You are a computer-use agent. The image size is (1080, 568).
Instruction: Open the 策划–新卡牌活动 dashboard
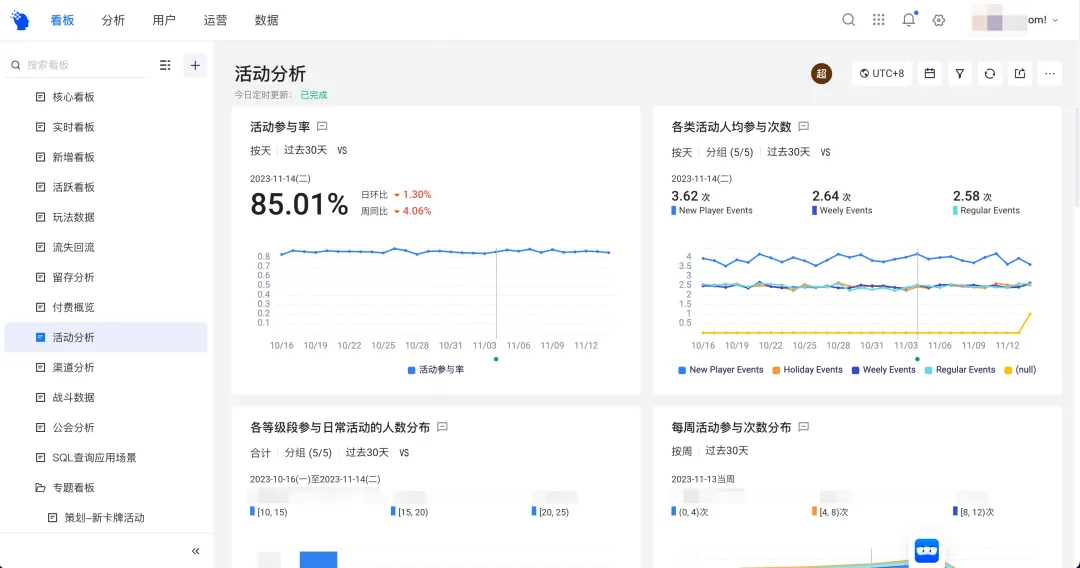(105, 518)
